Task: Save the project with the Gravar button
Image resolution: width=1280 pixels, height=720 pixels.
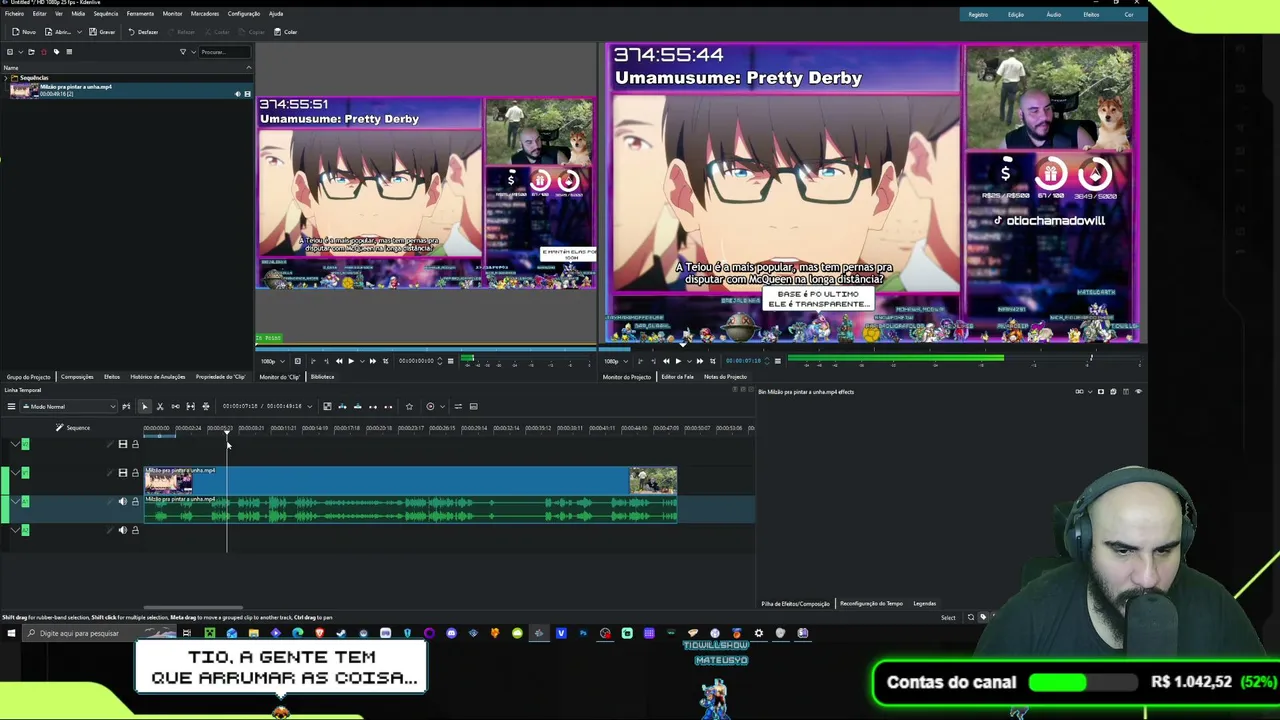Action: tap(101, 32)
